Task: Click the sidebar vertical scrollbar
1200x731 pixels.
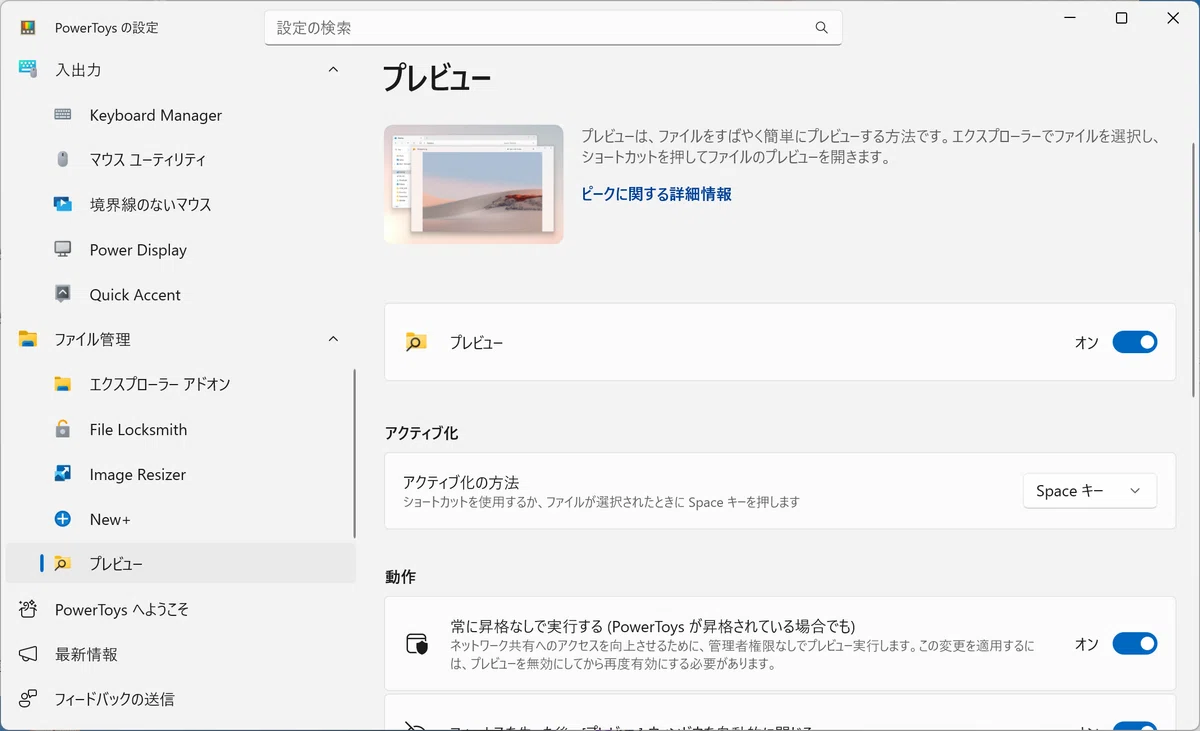Action: click(354, 454)
